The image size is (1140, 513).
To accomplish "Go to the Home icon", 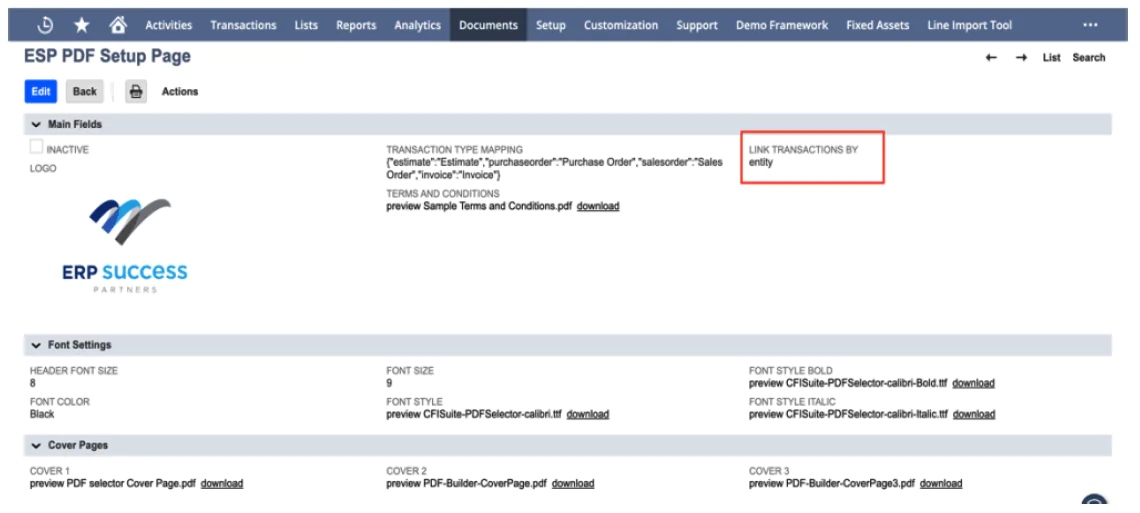I will (x=118, y=25).
